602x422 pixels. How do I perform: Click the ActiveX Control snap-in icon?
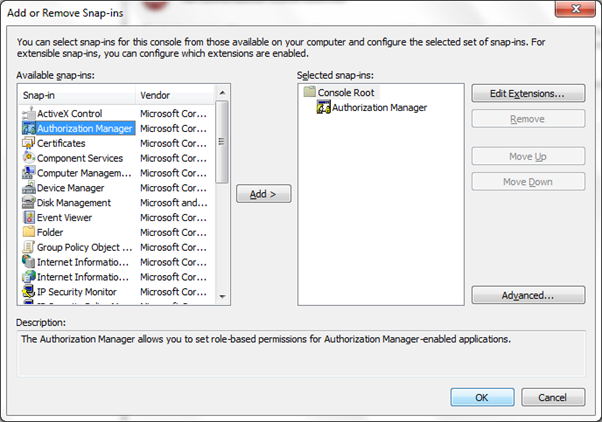(29, 114)
